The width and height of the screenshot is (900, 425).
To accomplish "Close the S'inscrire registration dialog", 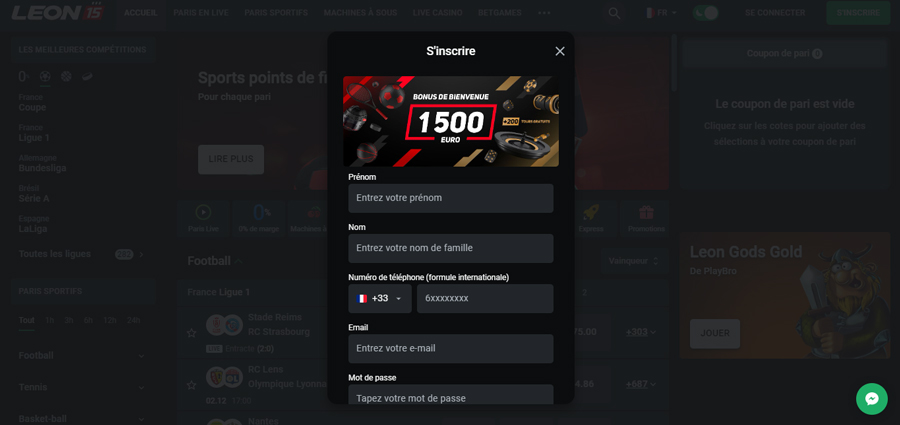I will [560, 51].
